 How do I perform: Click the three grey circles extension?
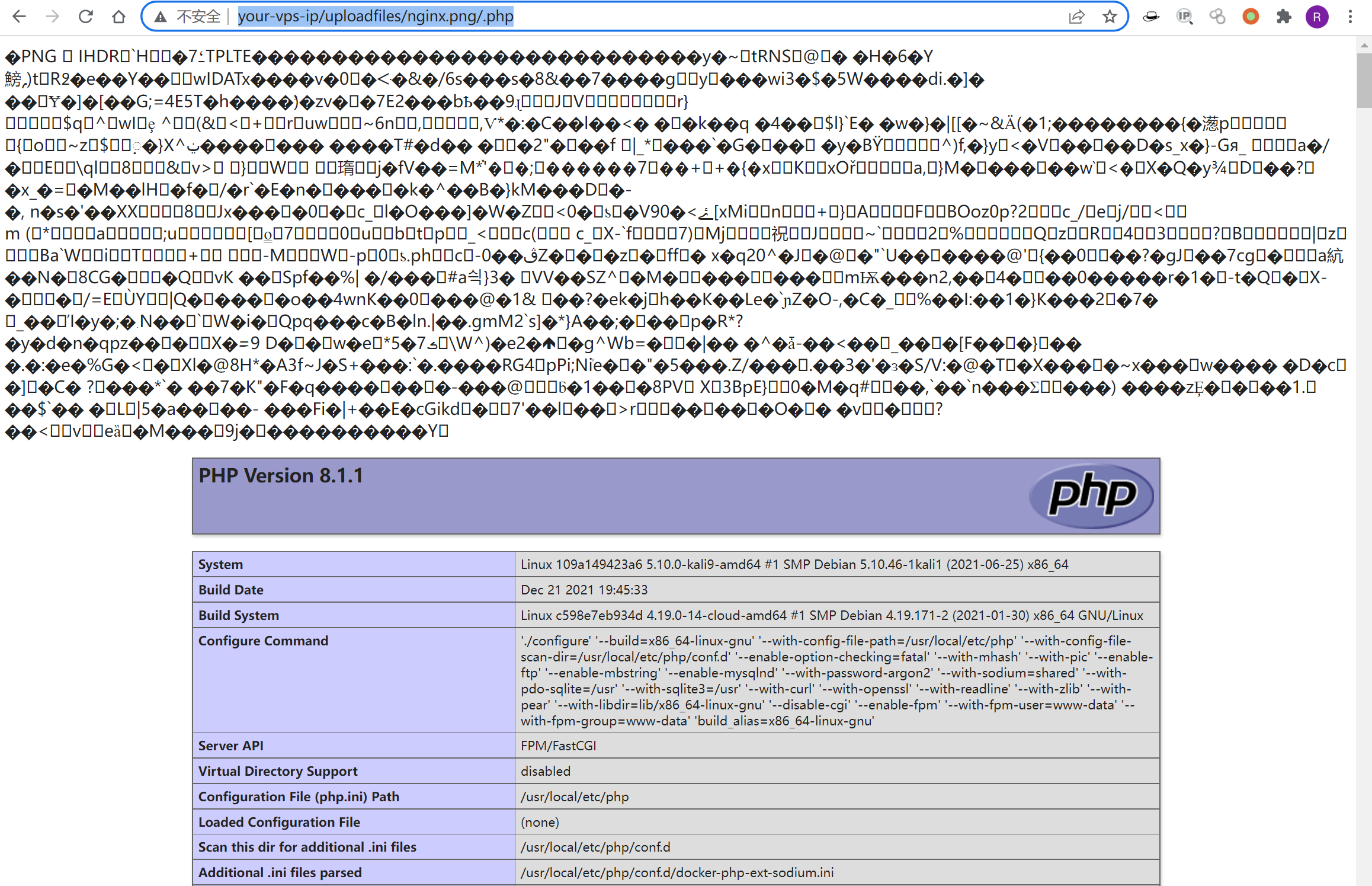tap(1217, 17)
